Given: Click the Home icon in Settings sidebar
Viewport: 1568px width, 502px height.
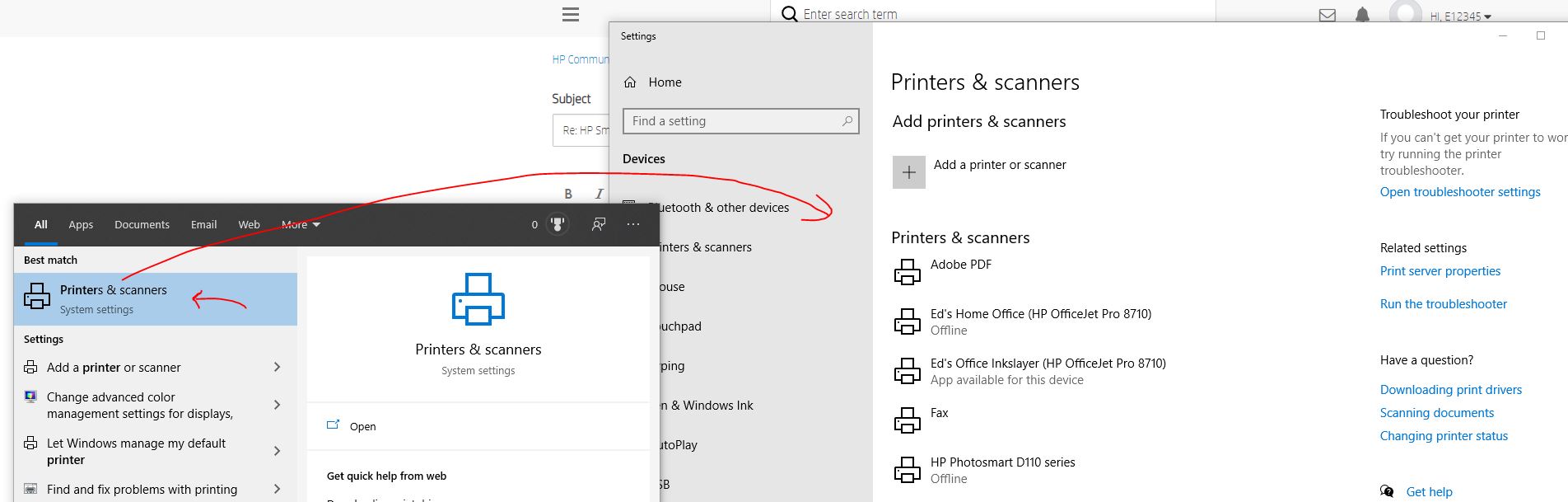Looking at the screenshot, I should [x=631, y=82].
